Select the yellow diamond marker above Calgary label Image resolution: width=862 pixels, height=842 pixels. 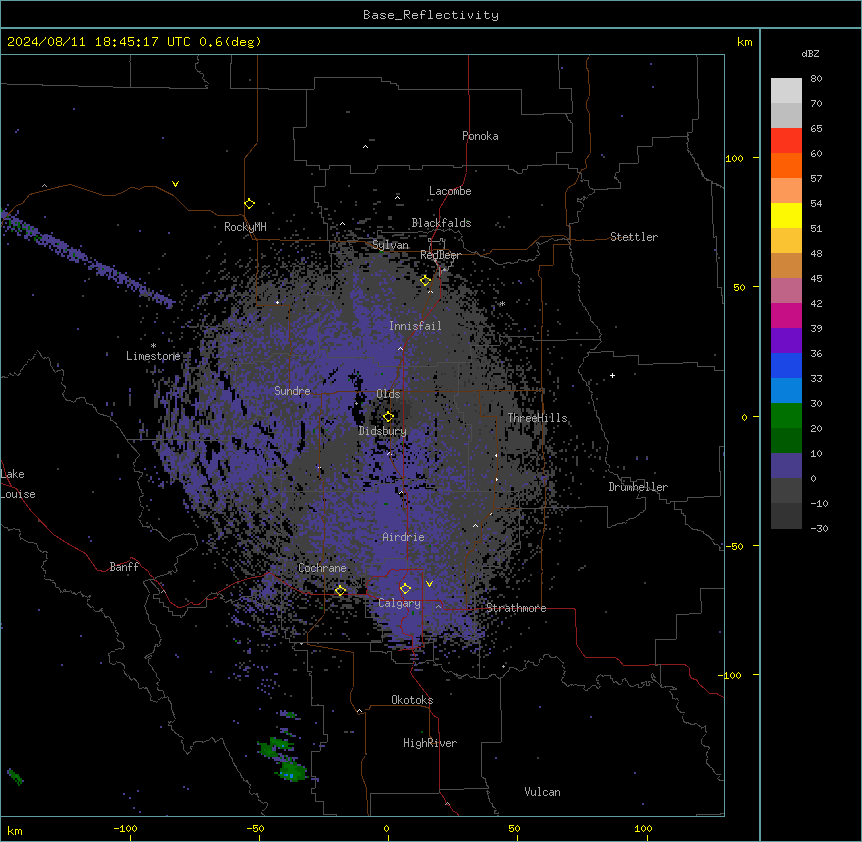point(405,589)
